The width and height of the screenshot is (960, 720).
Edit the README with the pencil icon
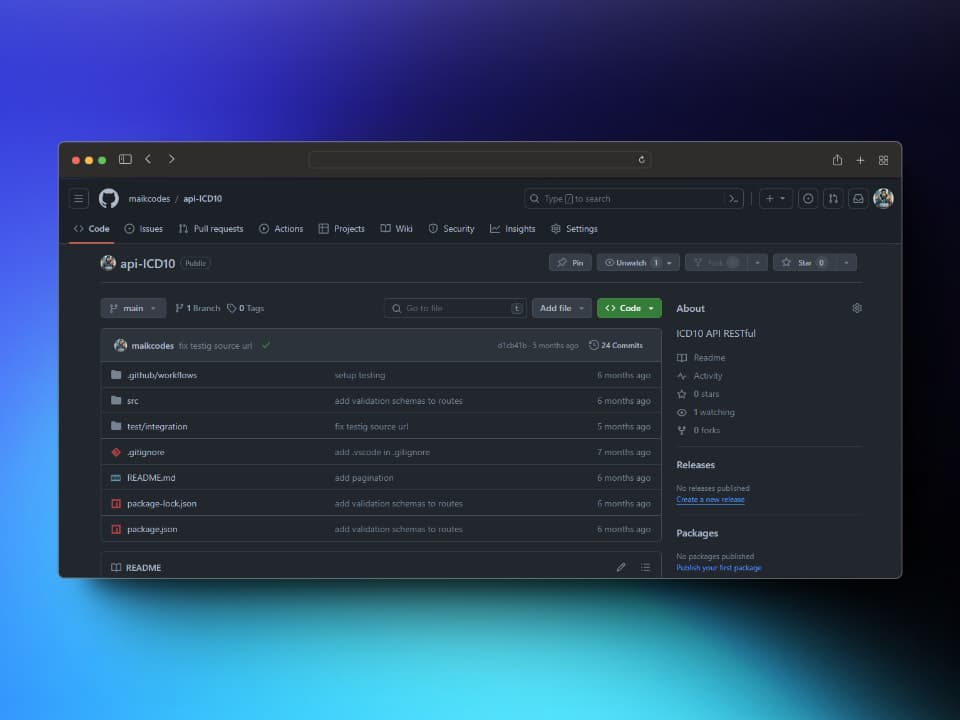[621, 568]
